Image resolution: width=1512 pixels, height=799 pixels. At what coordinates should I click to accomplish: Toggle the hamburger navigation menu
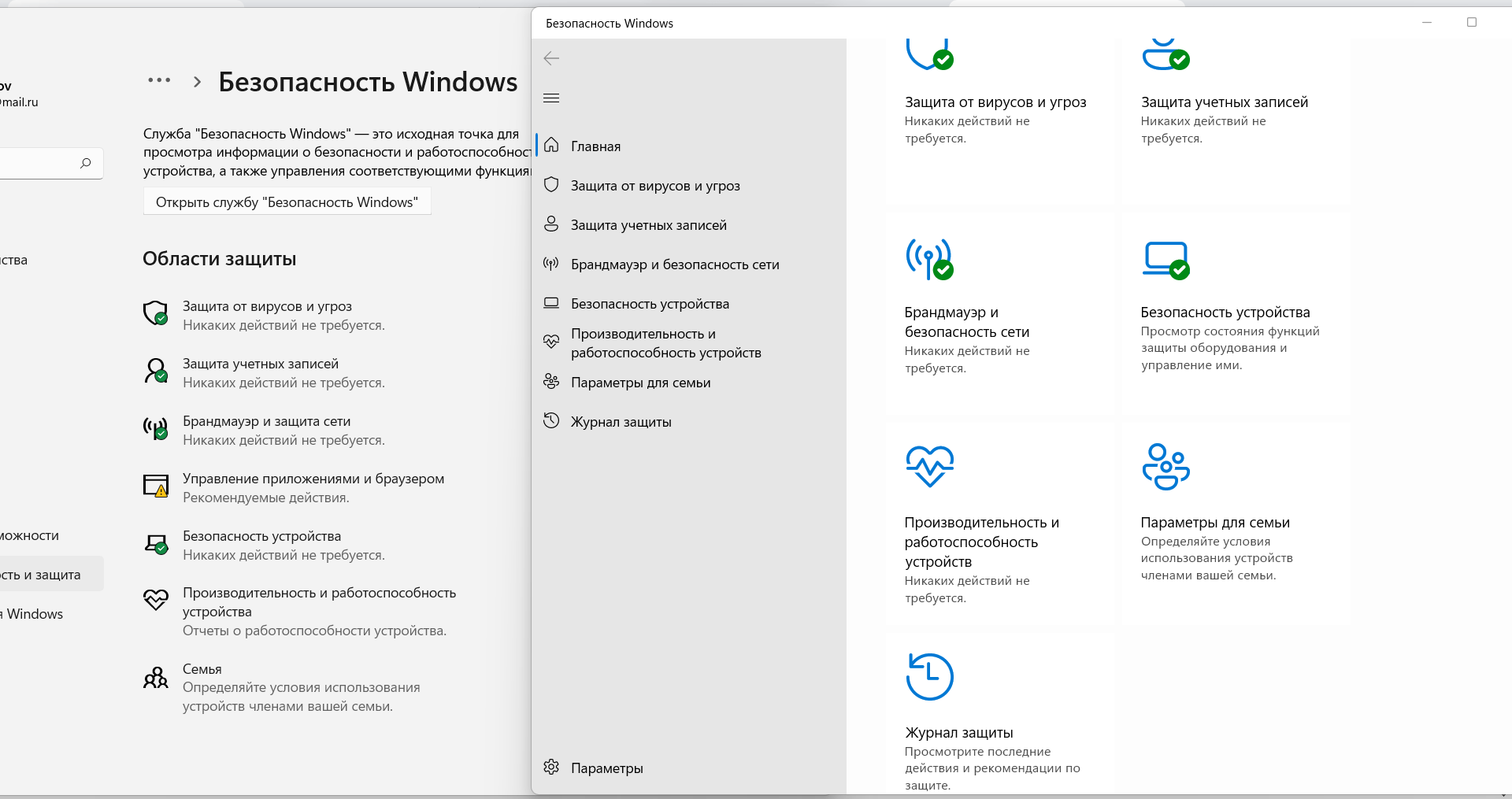point(551,98)
